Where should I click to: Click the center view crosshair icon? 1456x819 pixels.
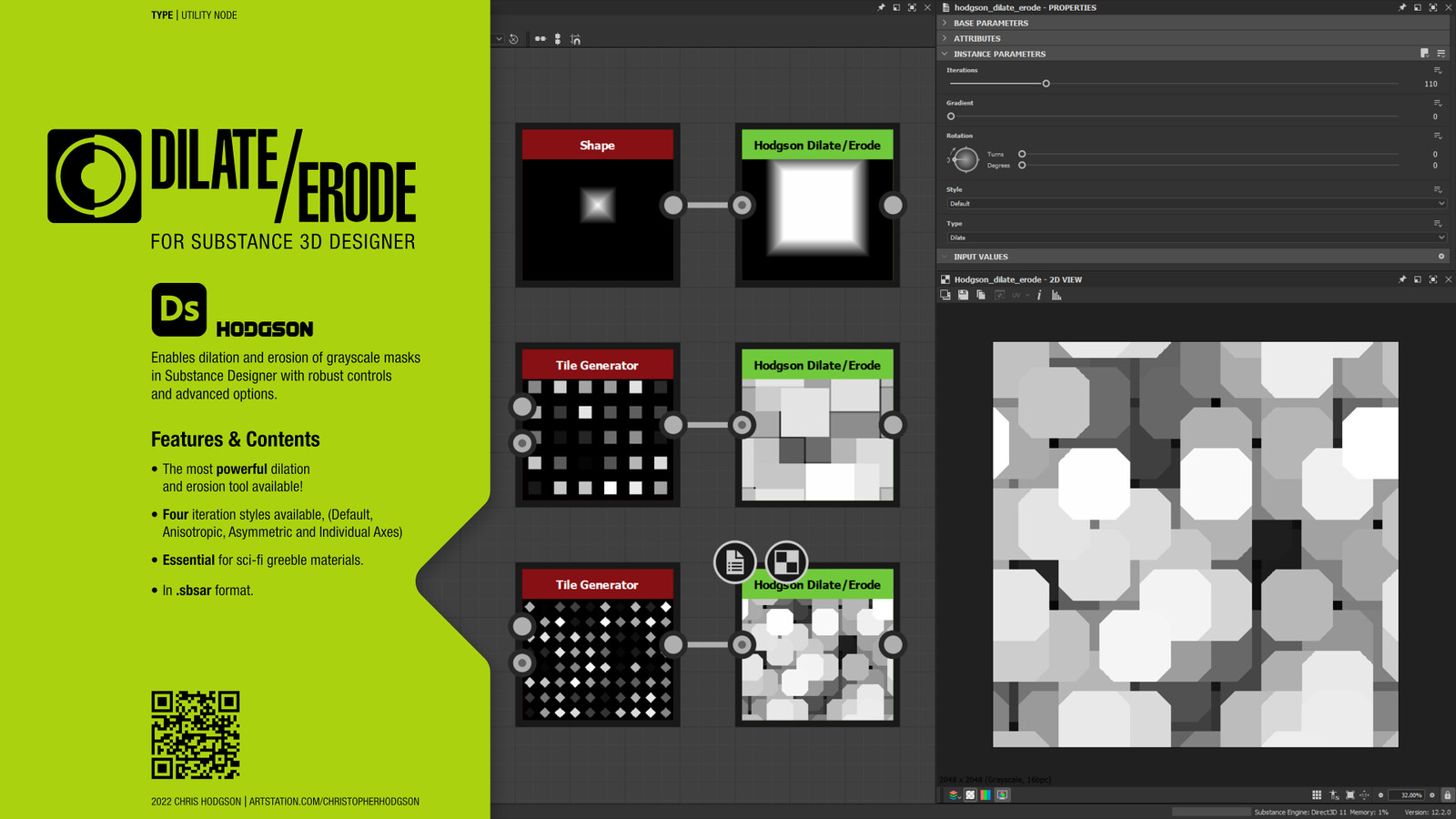pos(1364,794)
